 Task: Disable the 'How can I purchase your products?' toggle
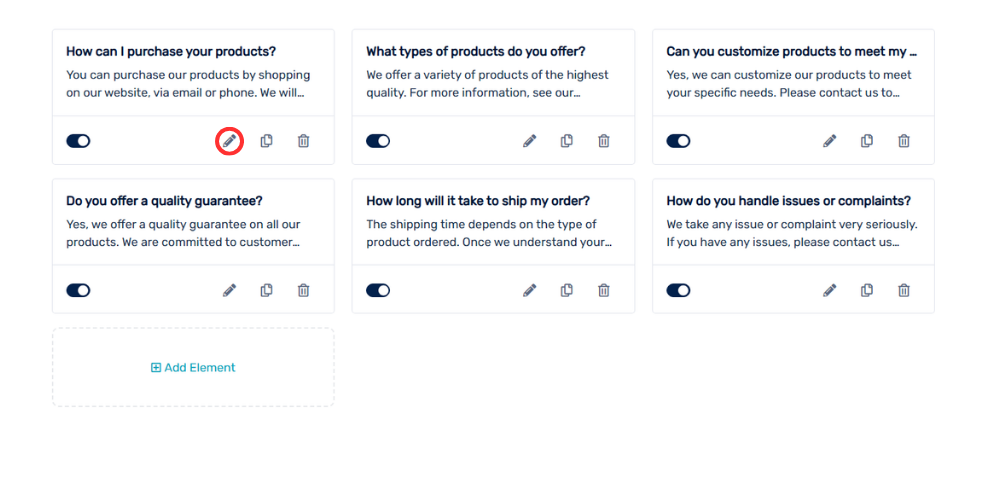(x=78, y=141)
